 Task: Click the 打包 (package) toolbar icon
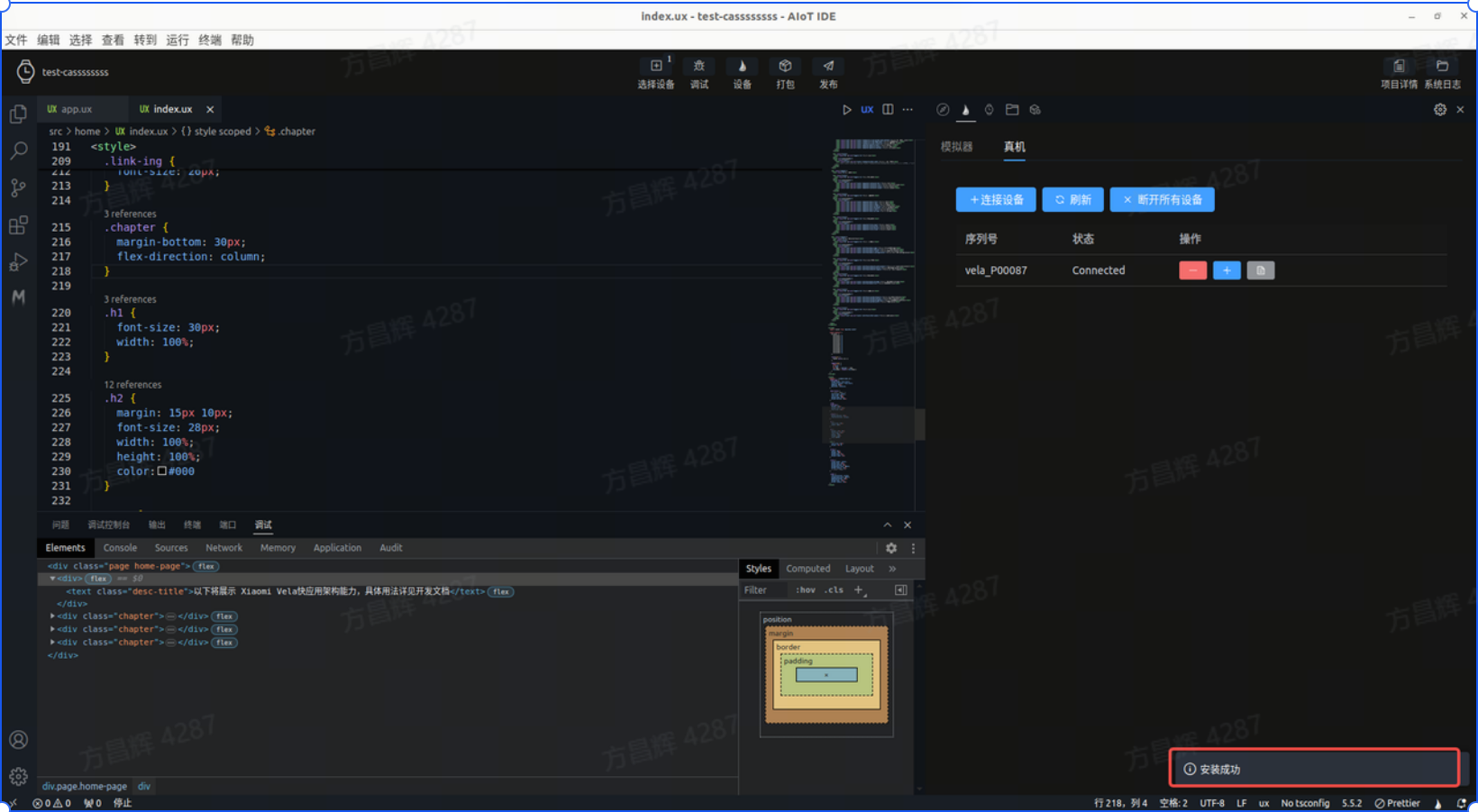click(x=785, y=67)
